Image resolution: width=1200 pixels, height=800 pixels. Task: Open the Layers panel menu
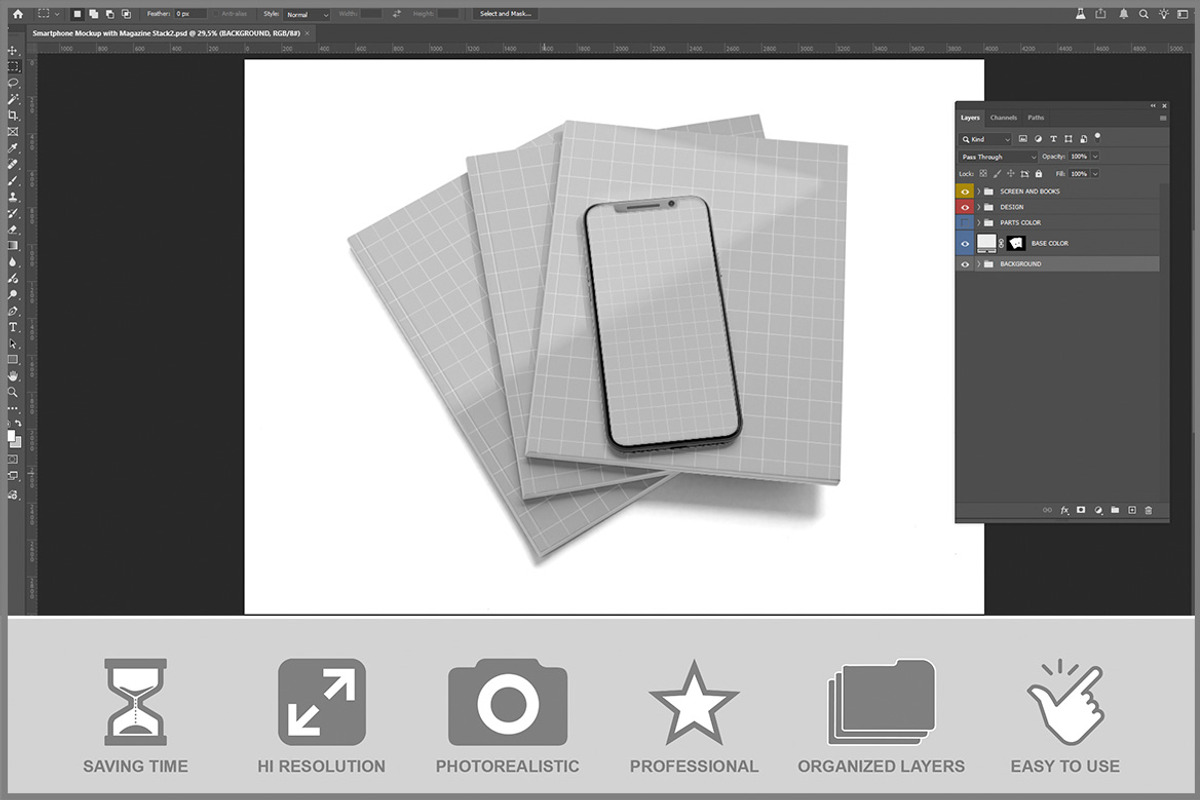pos(1163,118)
